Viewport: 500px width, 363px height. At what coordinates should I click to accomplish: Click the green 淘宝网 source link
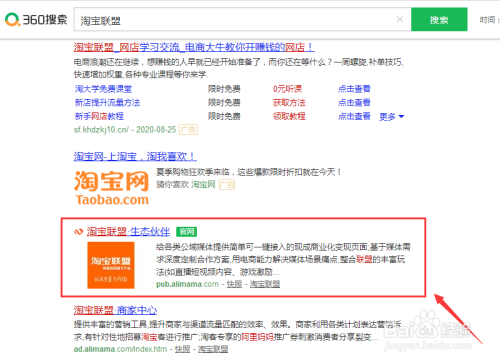click(x=203, y=184)
